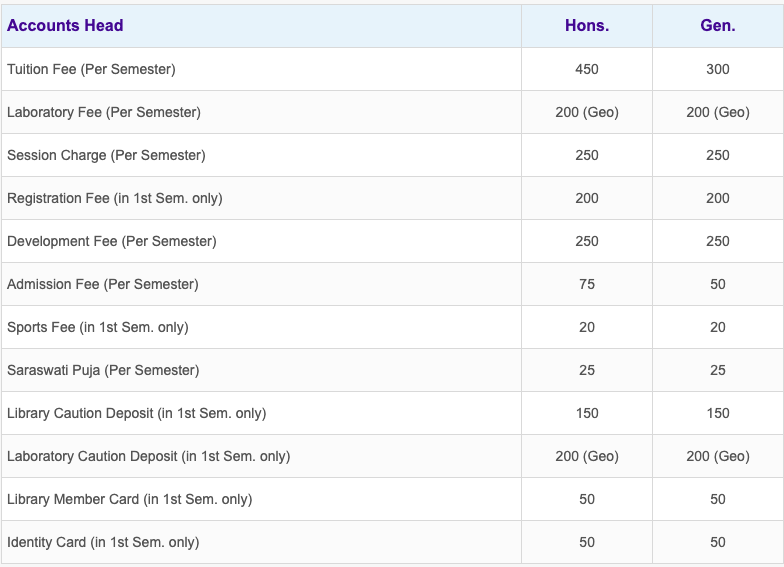Select the Tuition Fee (Per Semester) row label
This screenshot has height=567, width=784.
tap(91, 69)
